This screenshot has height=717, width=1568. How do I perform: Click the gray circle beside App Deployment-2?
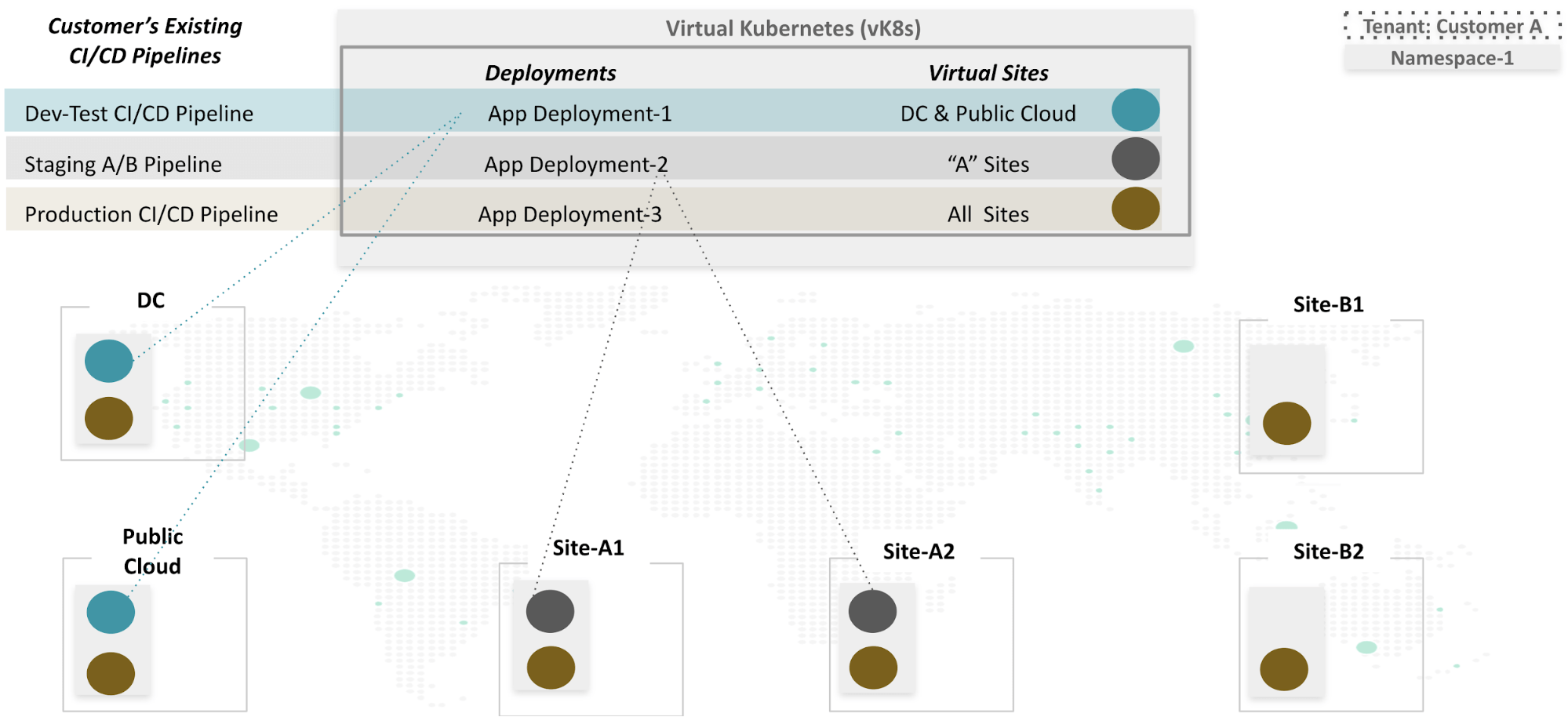1135,160
